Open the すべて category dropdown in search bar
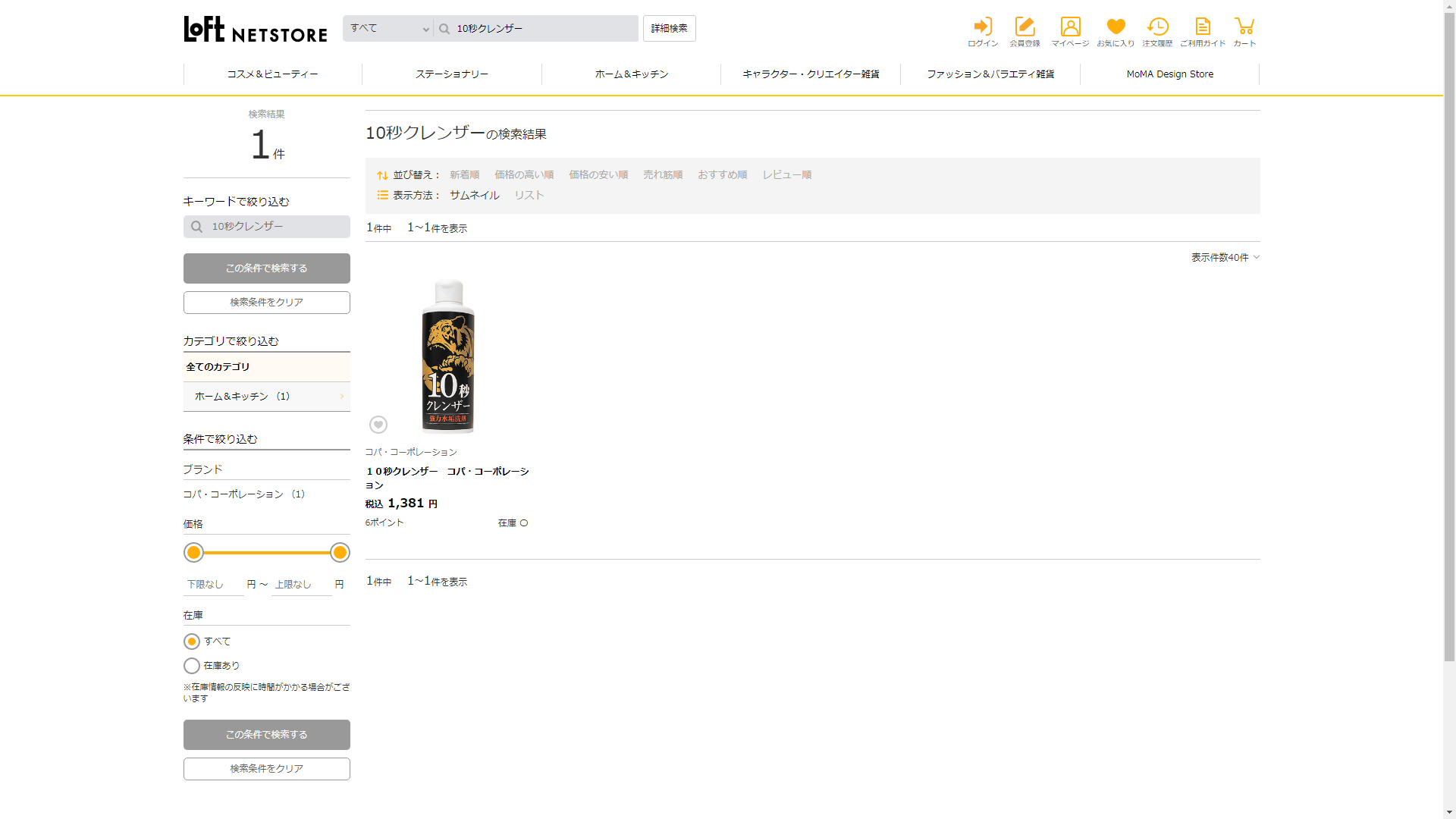 point(388,29)
